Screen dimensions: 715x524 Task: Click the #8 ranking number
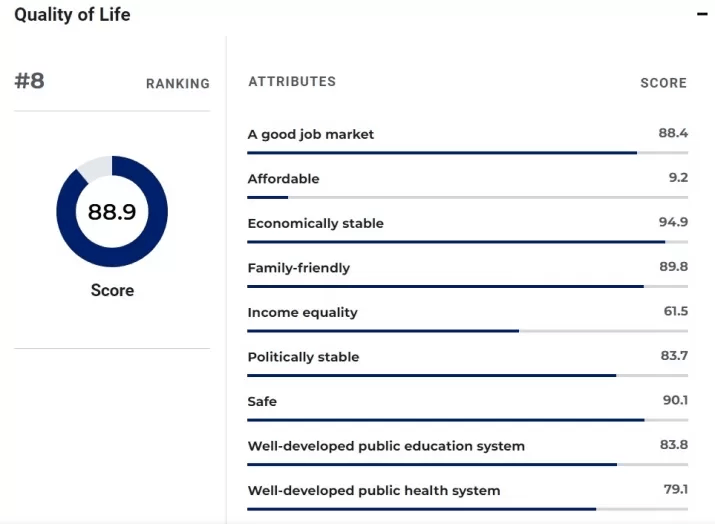pyautogui.click(x=30, y=81)
